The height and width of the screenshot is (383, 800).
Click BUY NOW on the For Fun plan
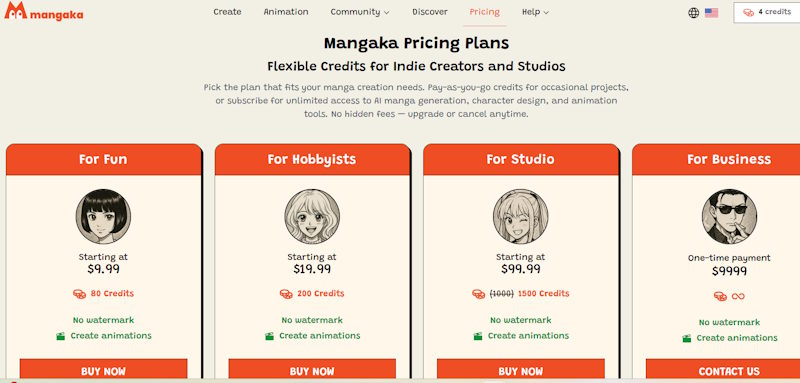tap(103, 370)
